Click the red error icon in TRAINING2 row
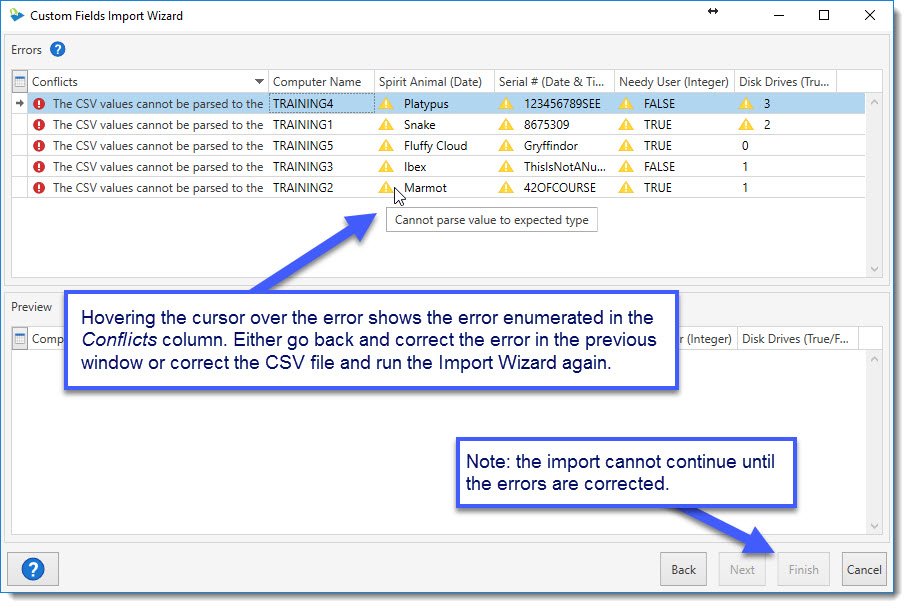 [39, 188]
